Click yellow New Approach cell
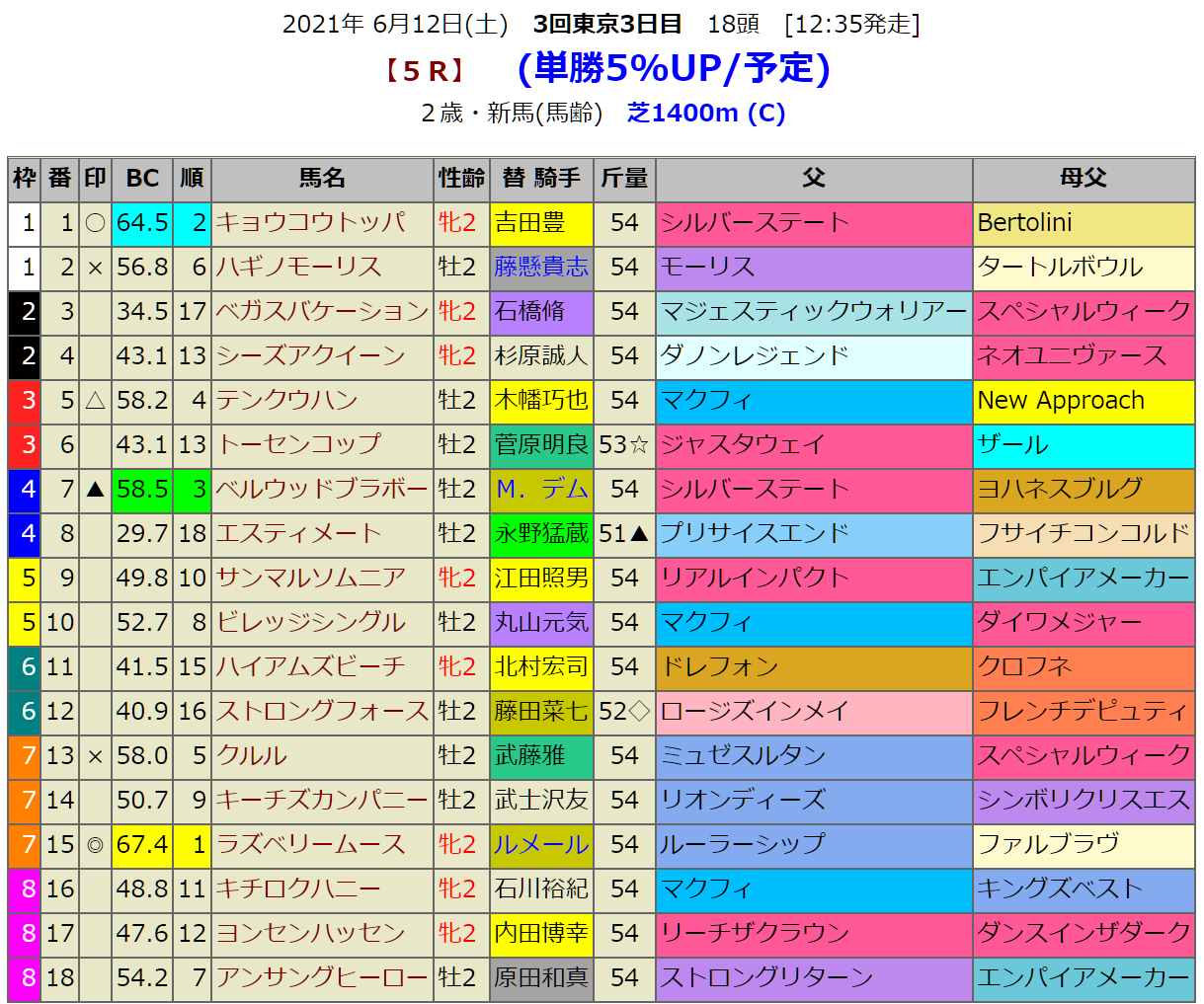Image resolution: width=1204 pixels, height=1004 pixels. pos(1083,401)
